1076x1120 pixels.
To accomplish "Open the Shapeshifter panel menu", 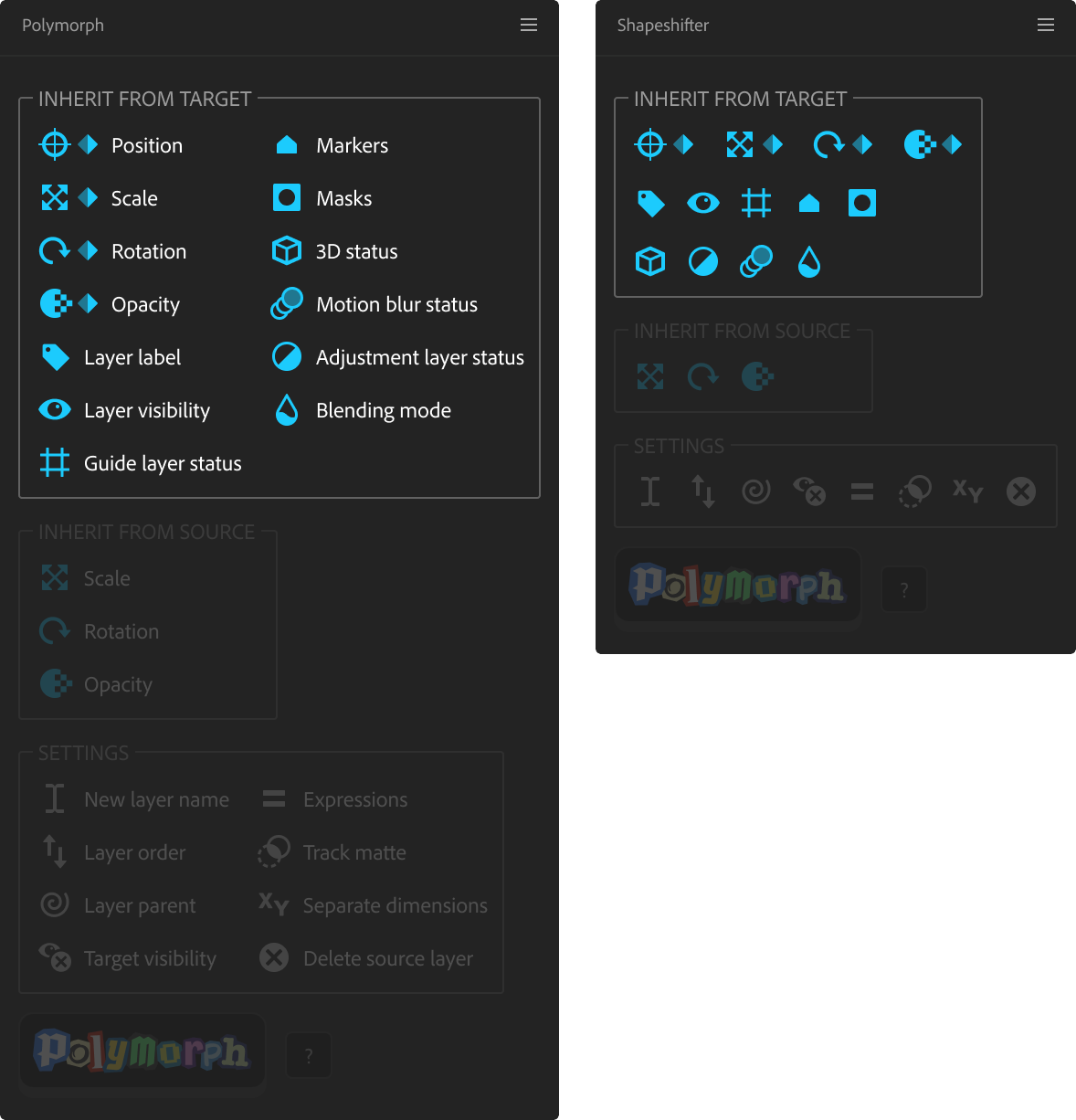I will pos(1046,25).
